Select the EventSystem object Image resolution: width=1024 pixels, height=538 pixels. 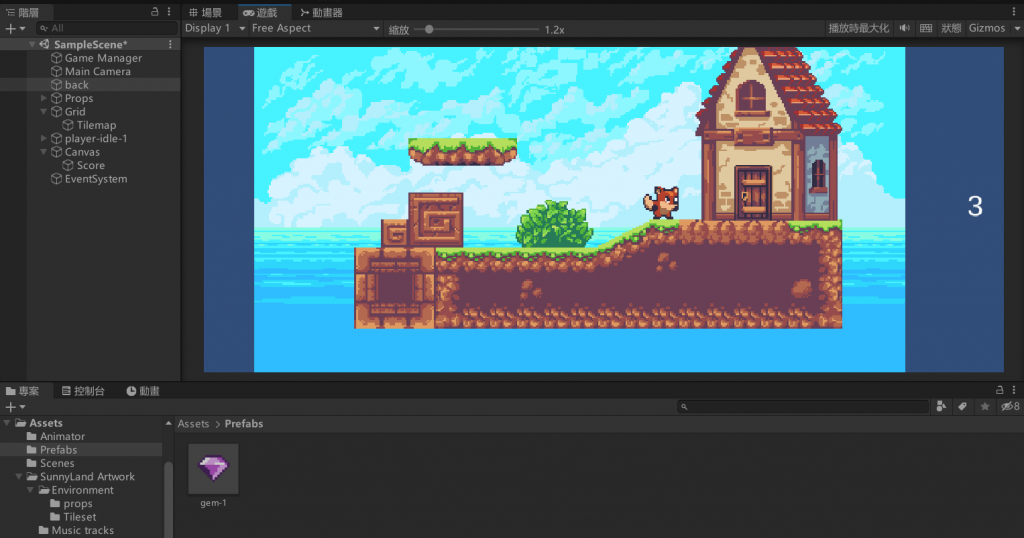point(96,179)
